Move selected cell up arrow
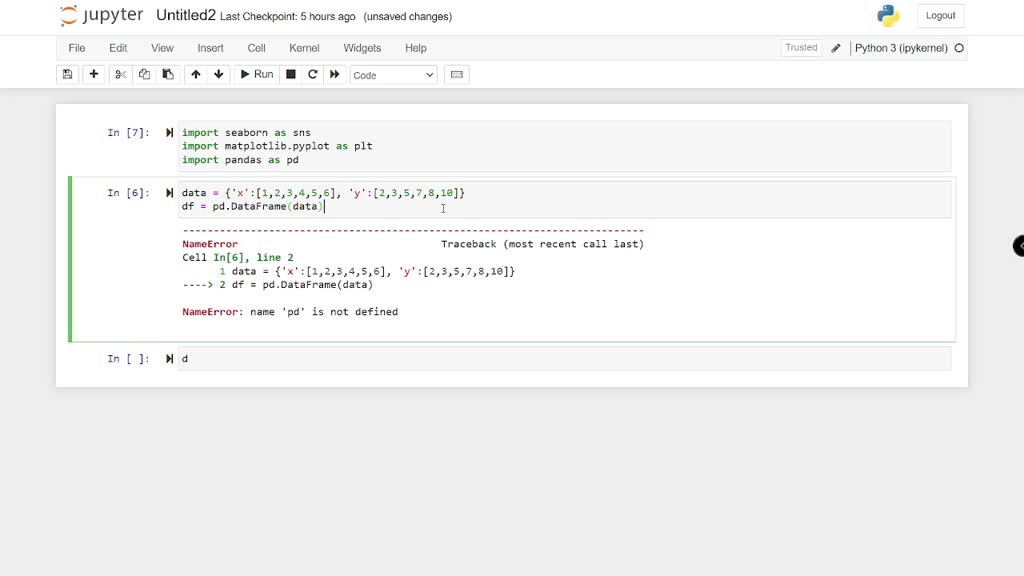1024x576 pixels. (x=195, y=74)
